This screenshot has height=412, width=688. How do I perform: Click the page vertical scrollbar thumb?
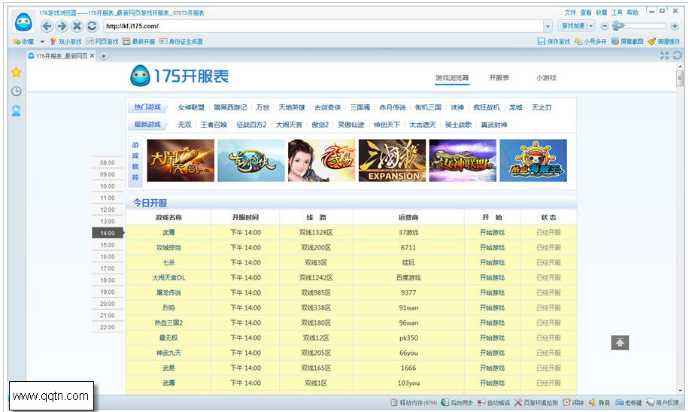click(680, 79)
